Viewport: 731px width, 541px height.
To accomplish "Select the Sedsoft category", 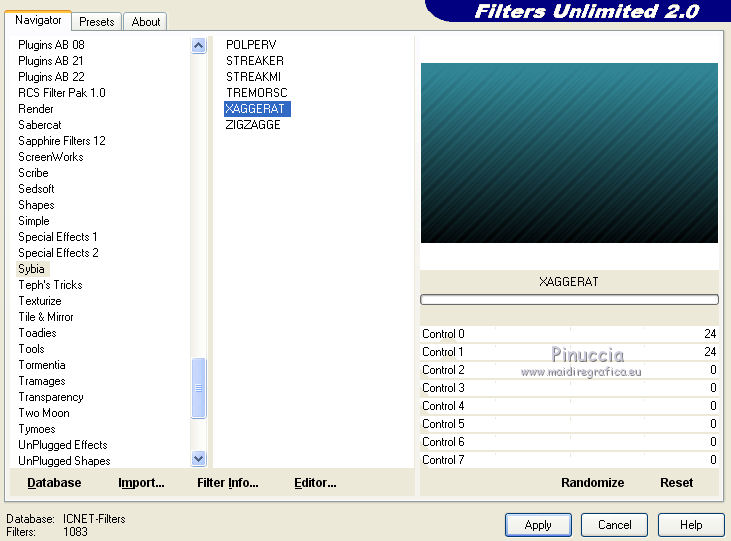I will tap(36, 189).
